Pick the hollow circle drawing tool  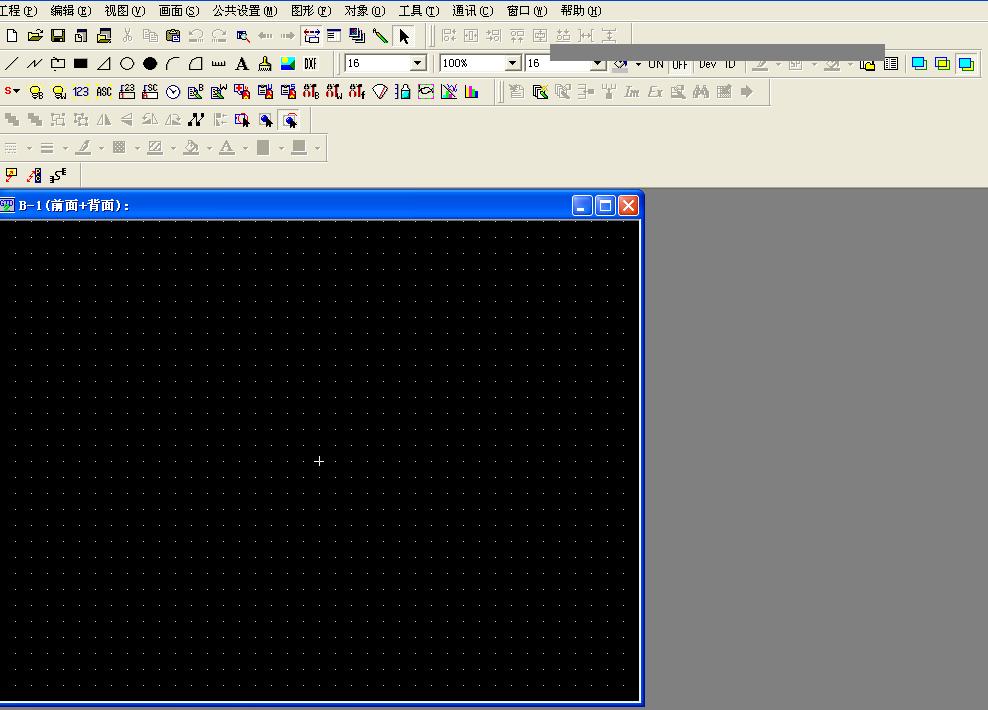coord(127,64)
